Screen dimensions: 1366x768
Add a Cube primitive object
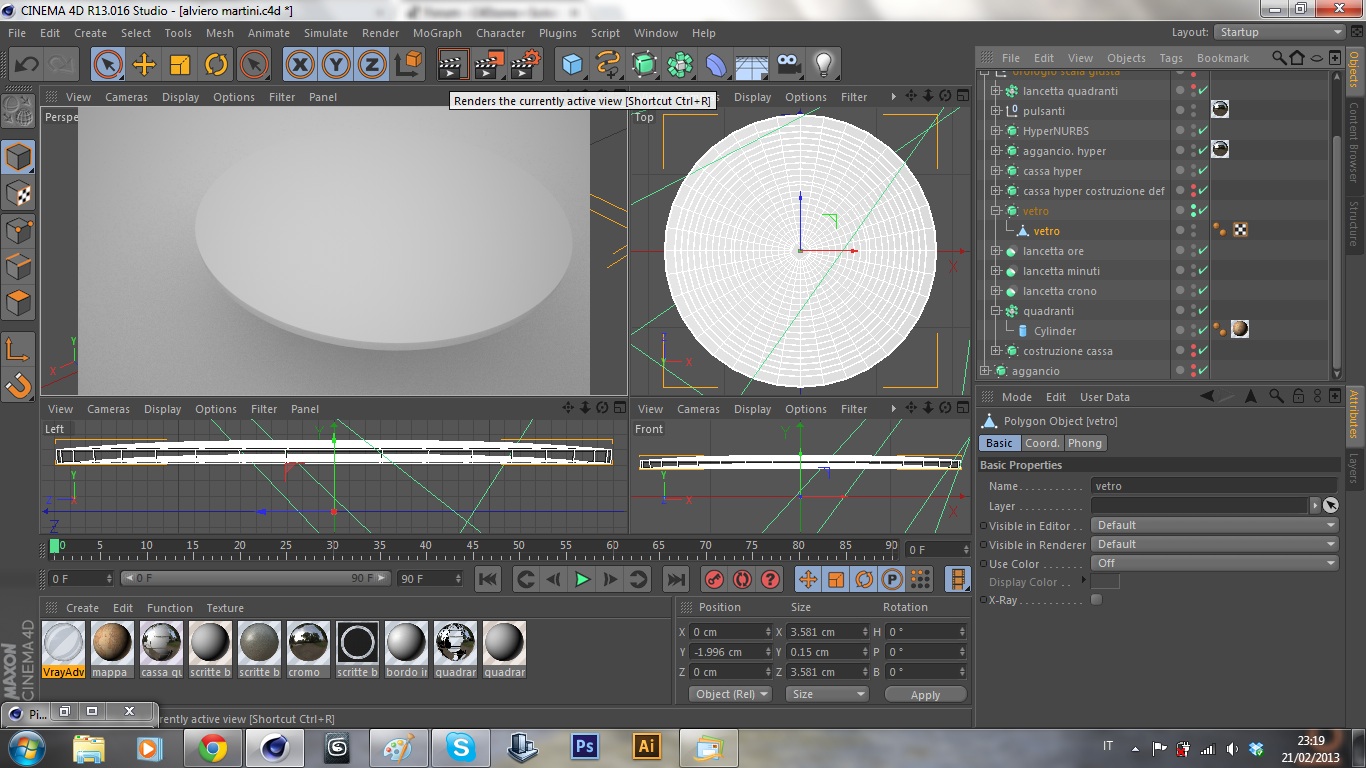(x=572, y=65)
